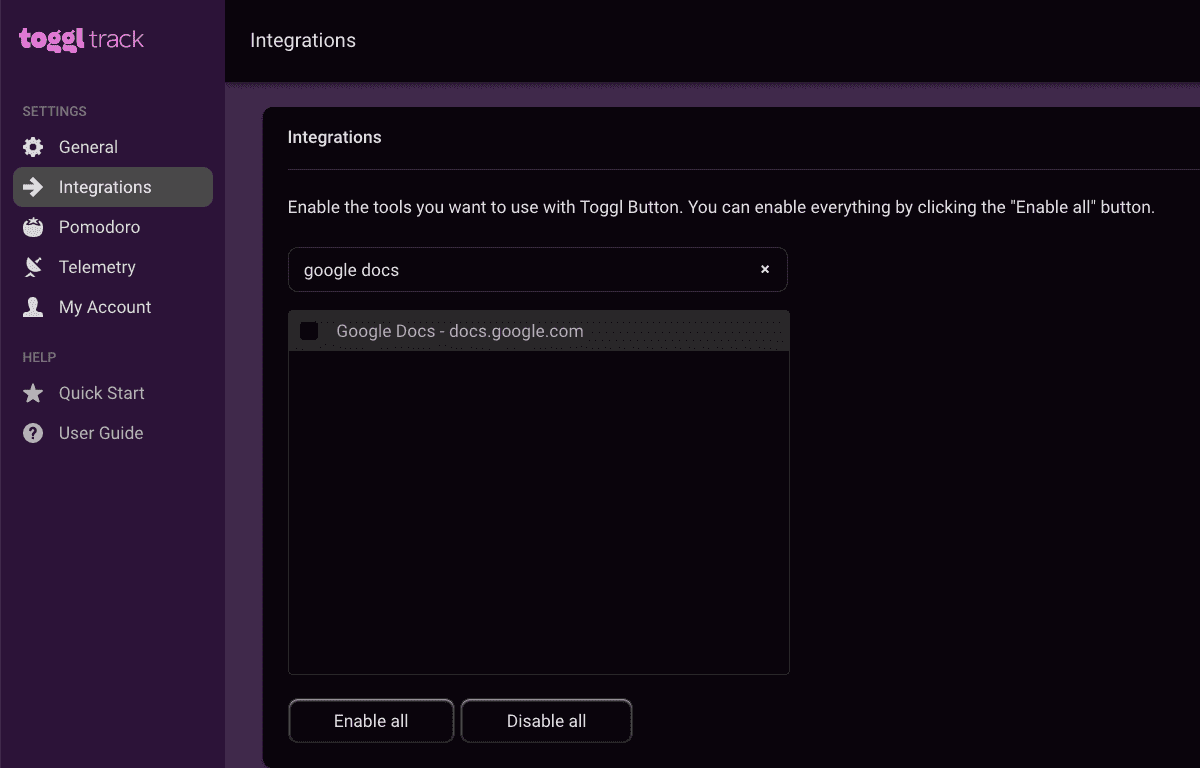The width and height of the screenshot is (1200, 768).
Task: Check the Google Docs integration checkbox
Action: (309, 331)
